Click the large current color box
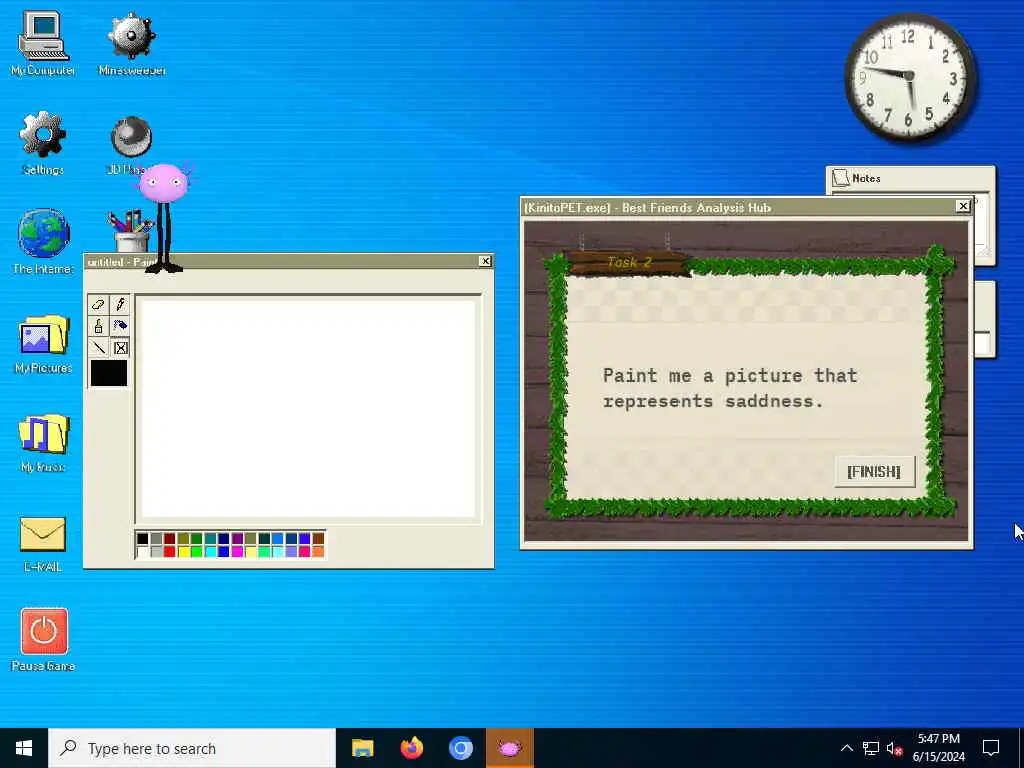Screen dimensions: 1024x768 tap(109, 374)
